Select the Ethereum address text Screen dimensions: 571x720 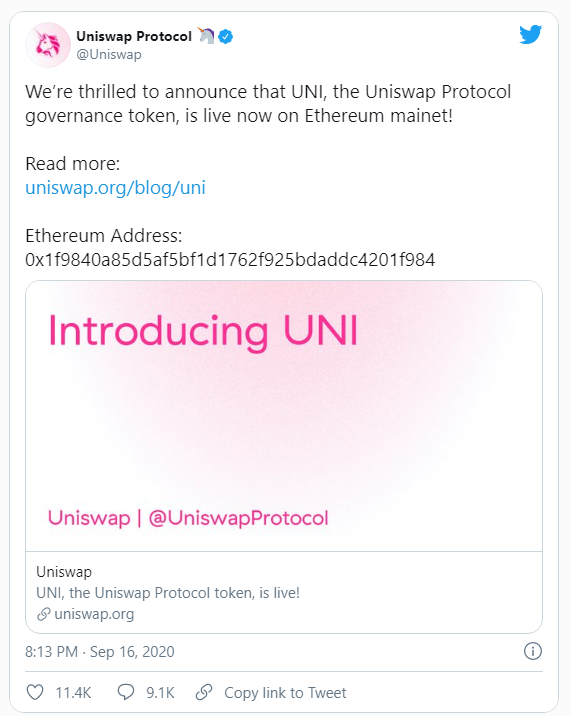click(230, 260)
